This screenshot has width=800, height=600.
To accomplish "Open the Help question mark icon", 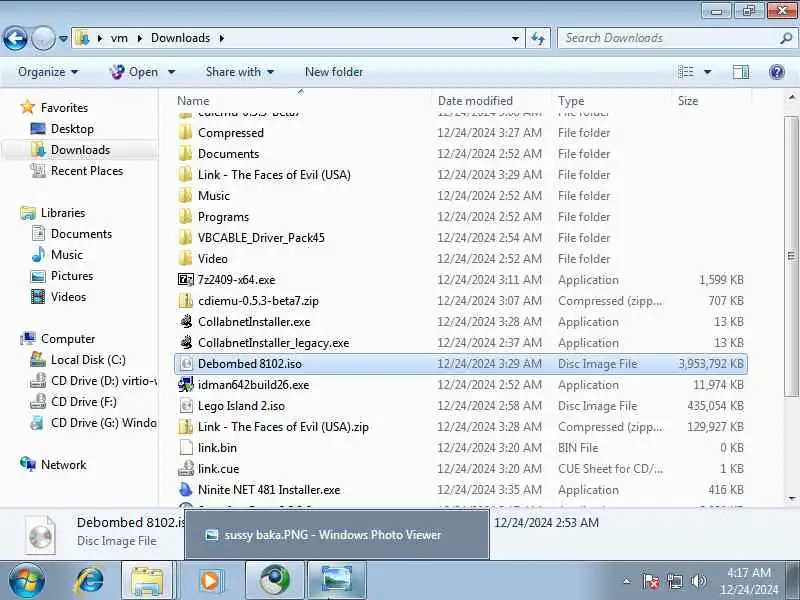I will coord(777,72).
